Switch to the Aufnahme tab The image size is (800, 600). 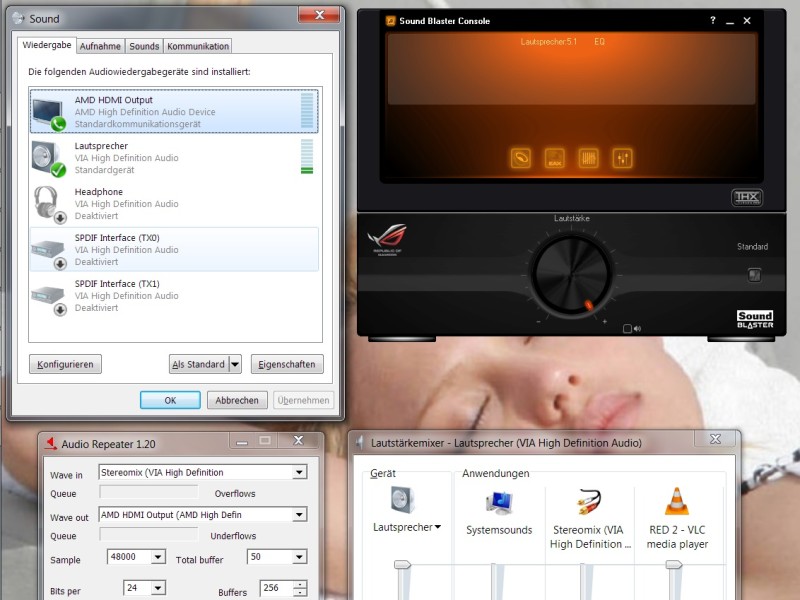(x=100, y=46)
